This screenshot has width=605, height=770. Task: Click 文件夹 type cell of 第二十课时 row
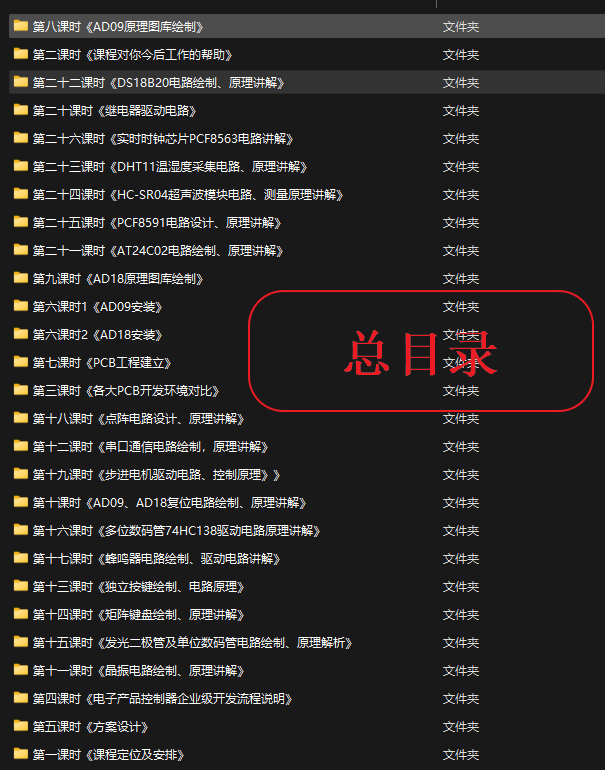coord(461,110)
